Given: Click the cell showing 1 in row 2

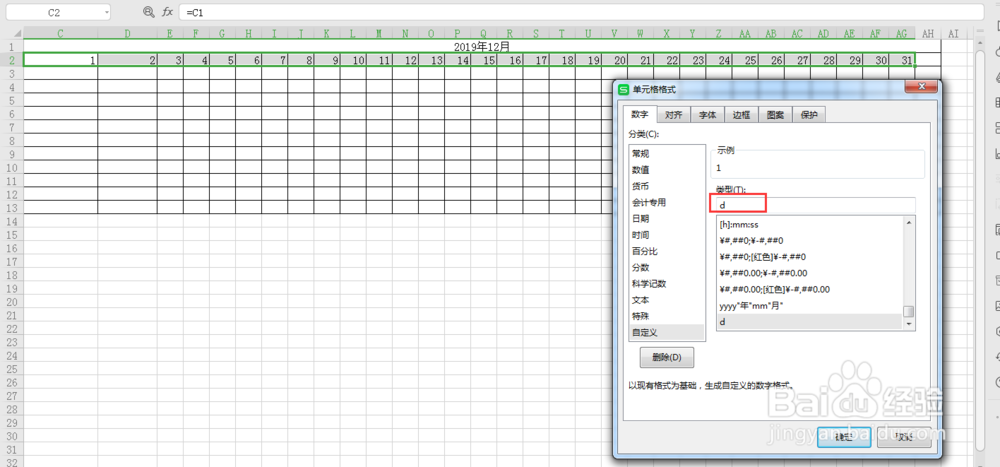Looking at the screenshot, I should [x=61, y=60].
